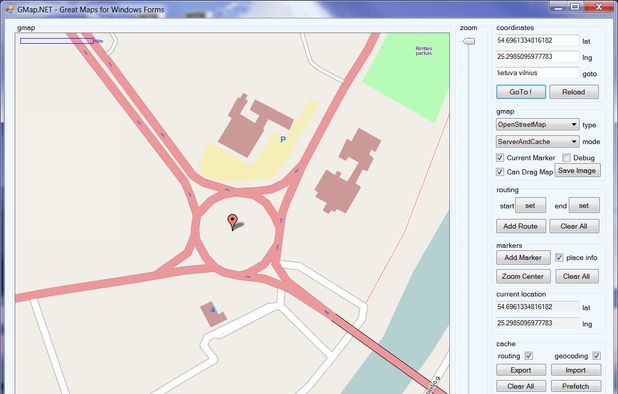Toggle the place info checkbox

[559, 257]
